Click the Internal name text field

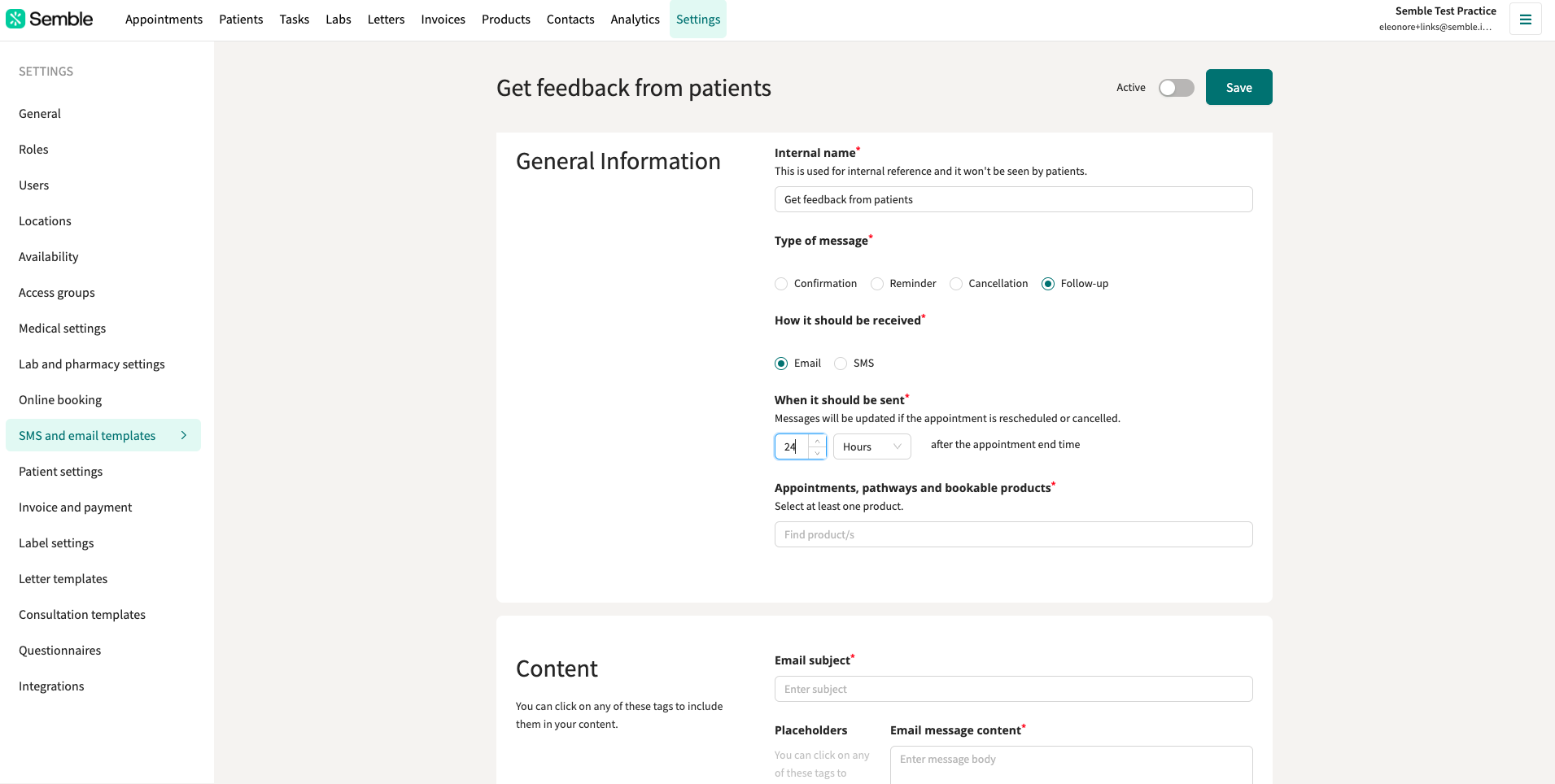1013,199
